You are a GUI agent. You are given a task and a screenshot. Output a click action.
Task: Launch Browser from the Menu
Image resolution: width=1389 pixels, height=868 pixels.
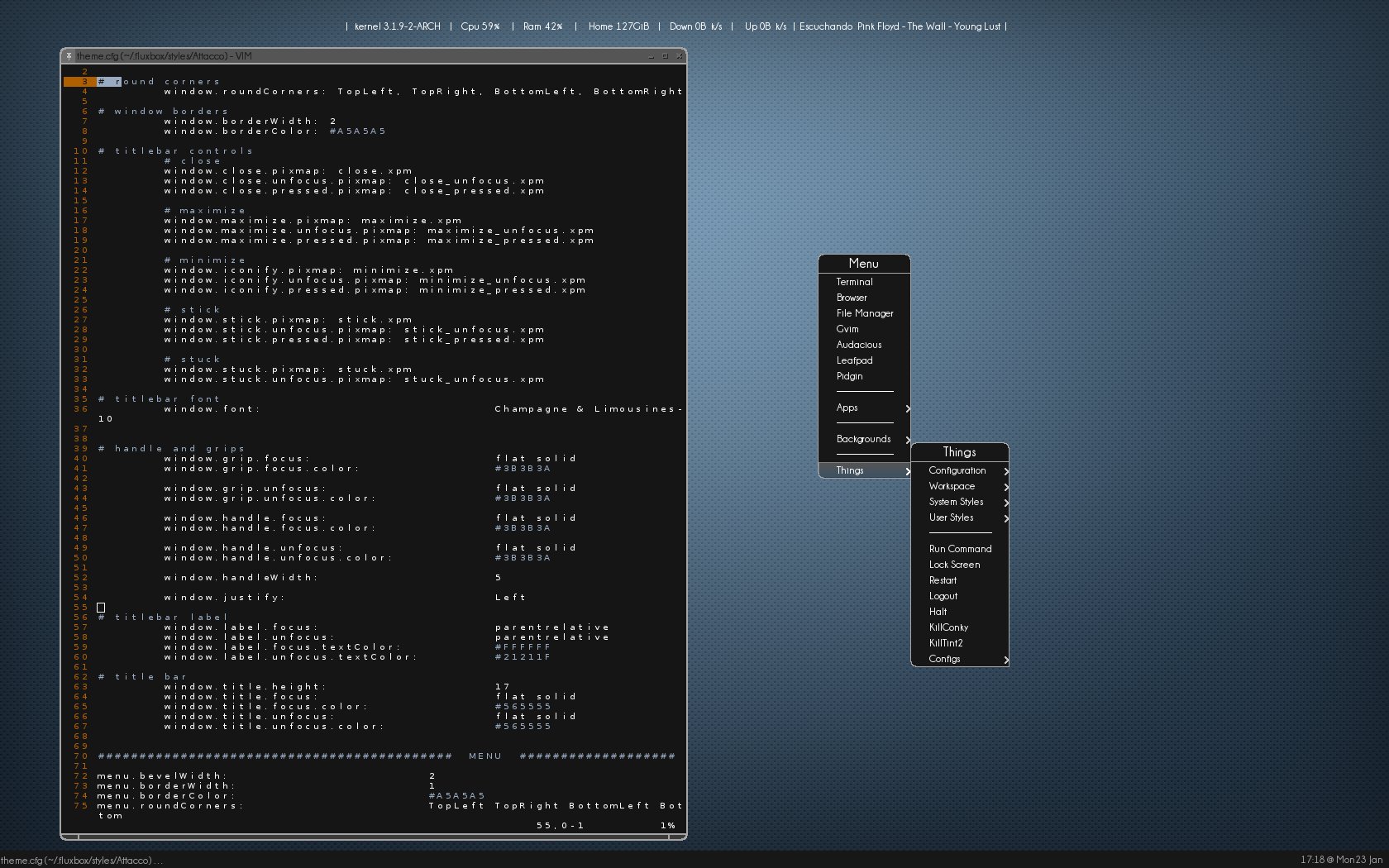pyautogui.click(x=864, y=298)
